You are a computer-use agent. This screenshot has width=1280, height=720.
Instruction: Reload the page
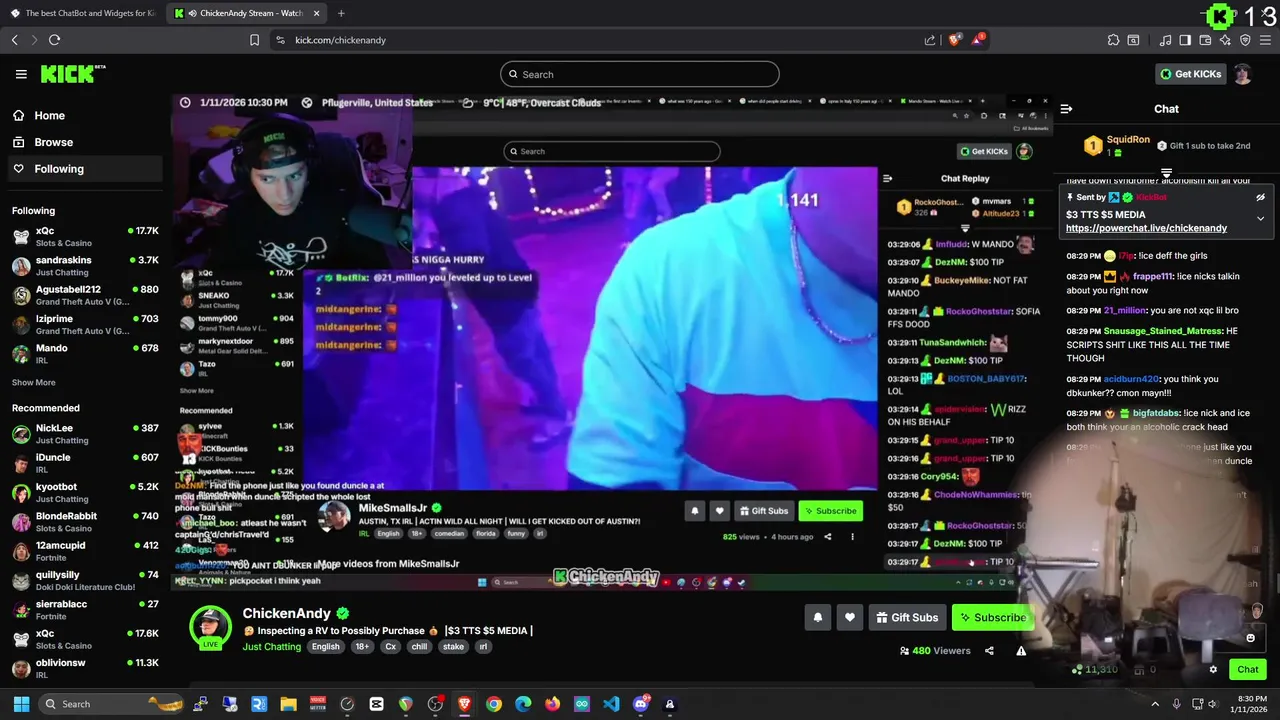click(54, 40)
